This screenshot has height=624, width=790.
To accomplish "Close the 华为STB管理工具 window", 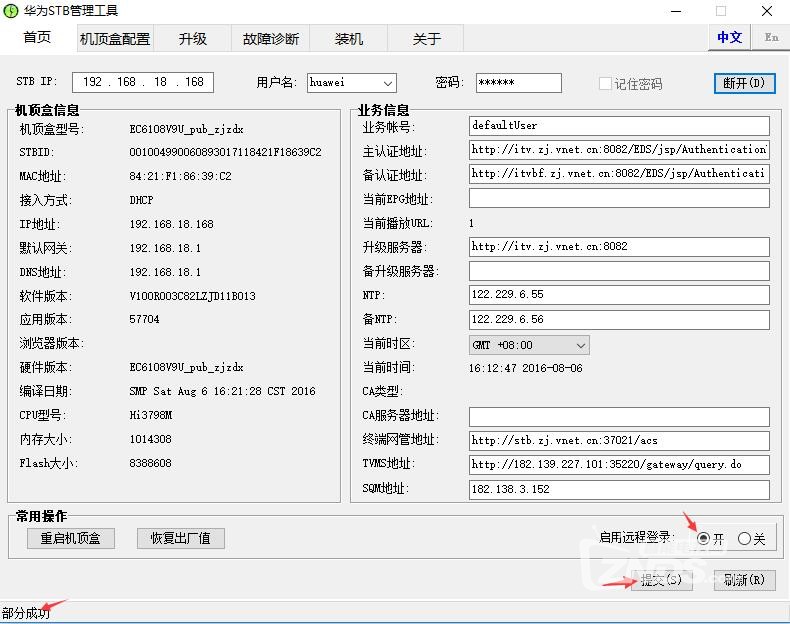I will pyautogui.click(x=767, y=11).
